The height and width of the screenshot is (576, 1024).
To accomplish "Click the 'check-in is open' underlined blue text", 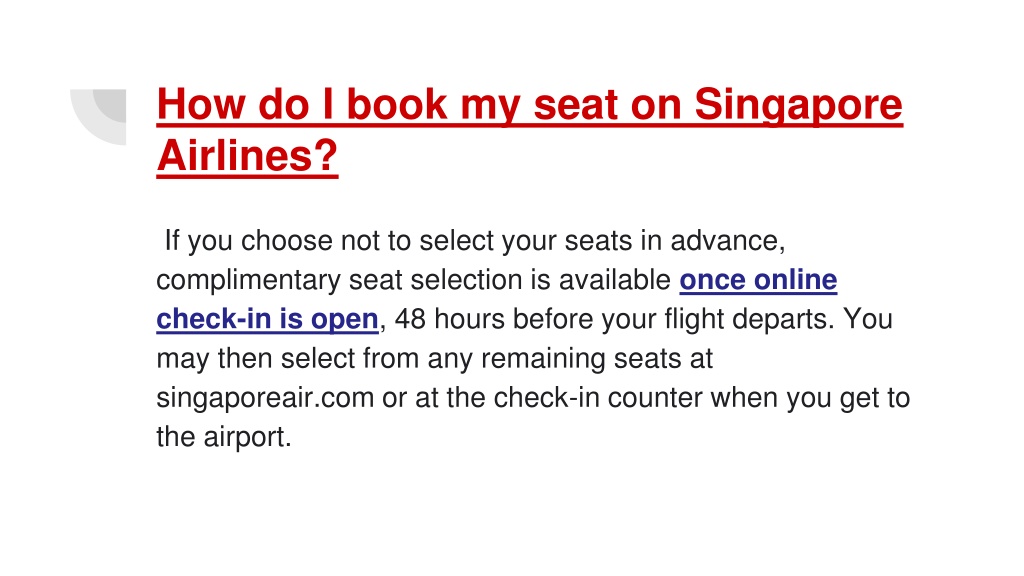I will click(x=268, y=319).
